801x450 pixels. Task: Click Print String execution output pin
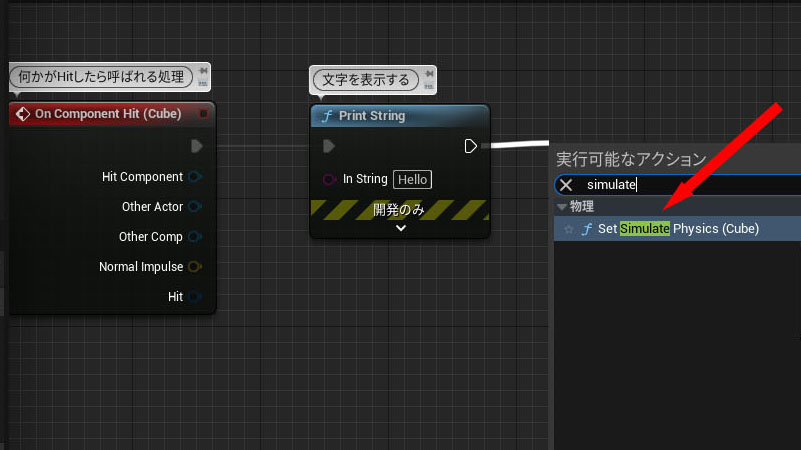tap(471, 146)
